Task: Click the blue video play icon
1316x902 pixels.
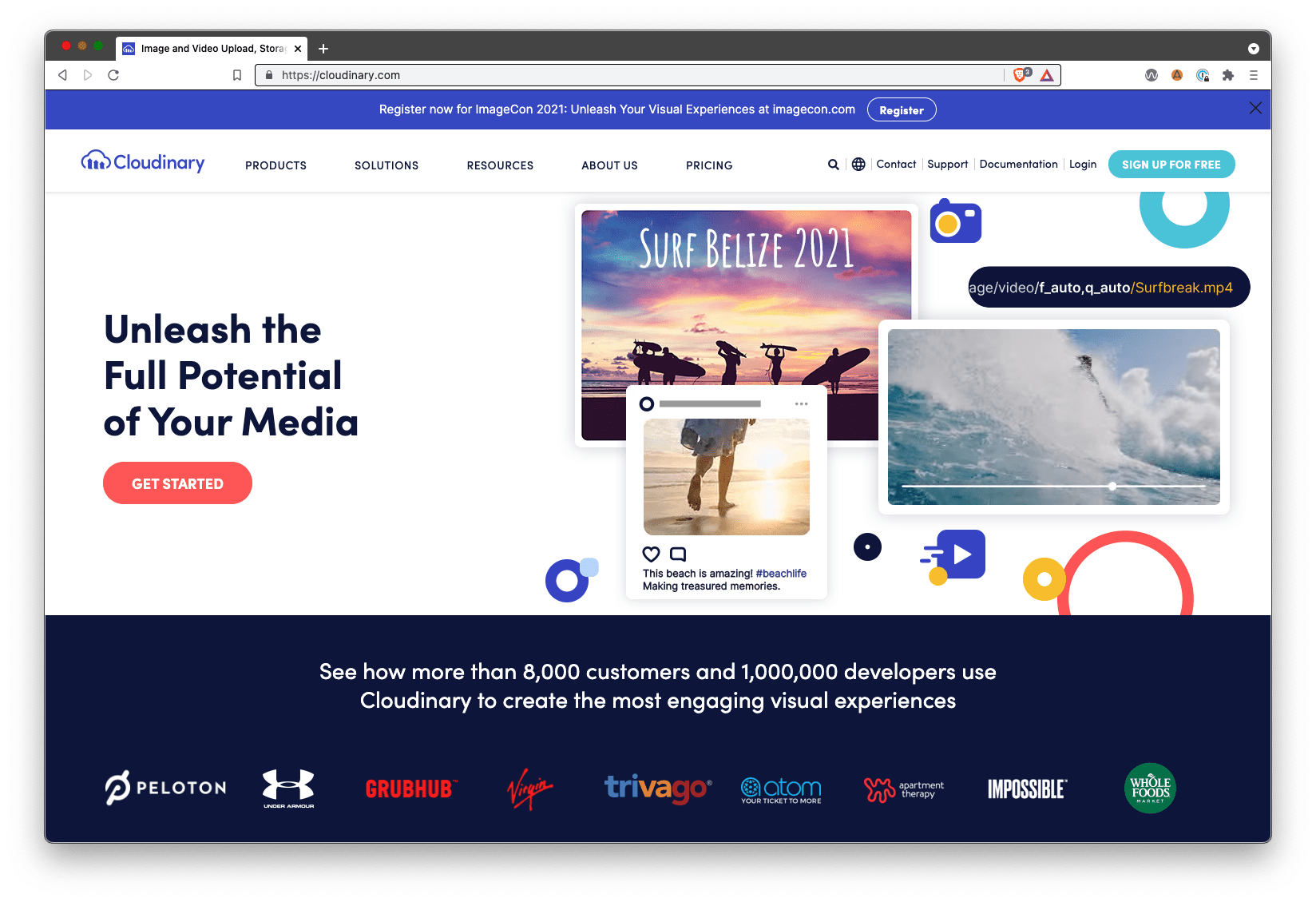Action: click(961, 554)
